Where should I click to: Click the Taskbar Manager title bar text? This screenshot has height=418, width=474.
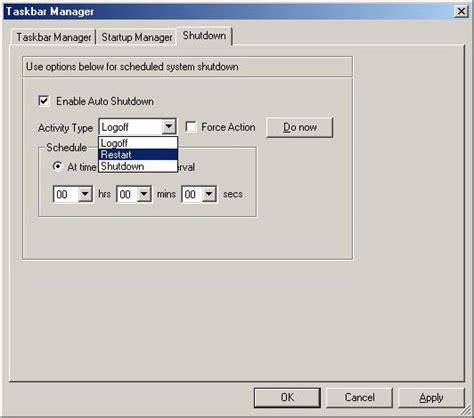[x=50, y=11]
